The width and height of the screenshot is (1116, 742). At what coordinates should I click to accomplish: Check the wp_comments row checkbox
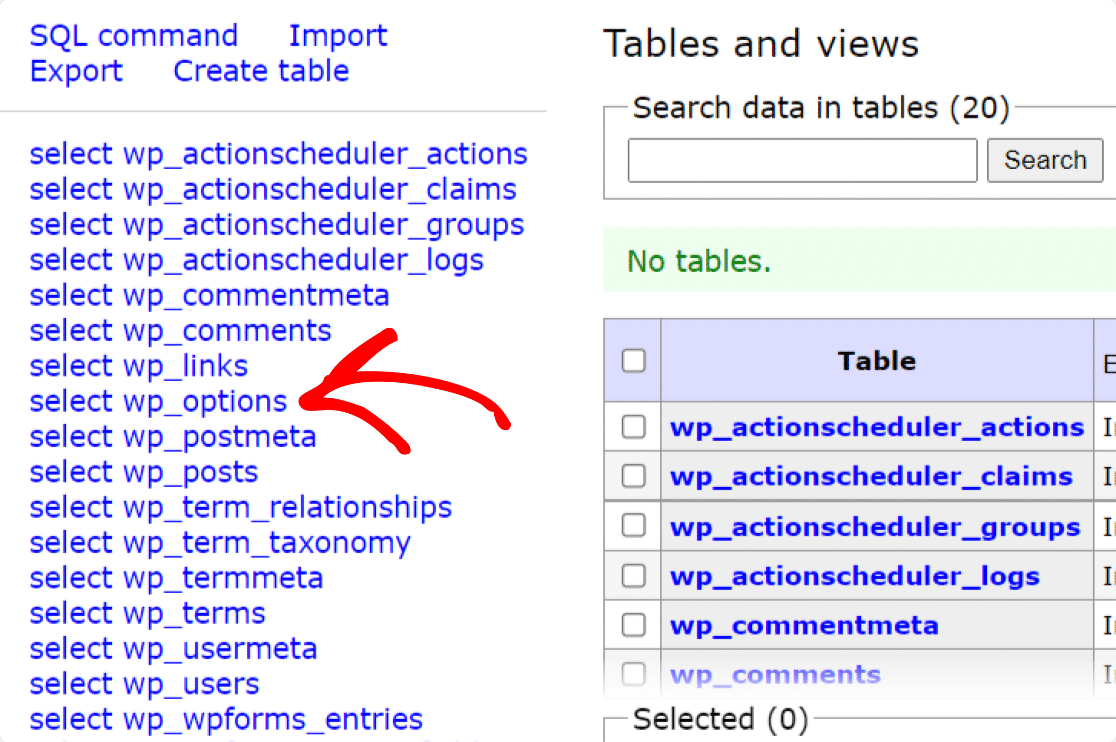click(x=633, y=674)
